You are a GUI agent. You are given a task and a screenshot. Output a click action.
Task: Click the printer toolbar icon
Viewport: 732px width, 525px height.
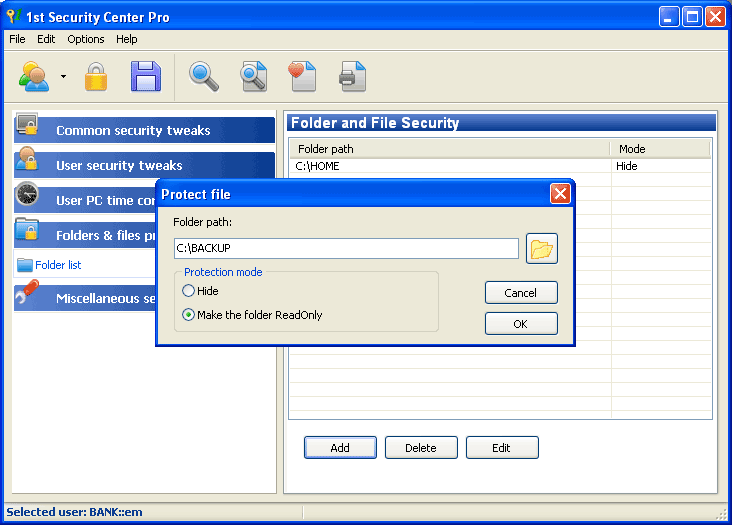[x=352, y=77]
